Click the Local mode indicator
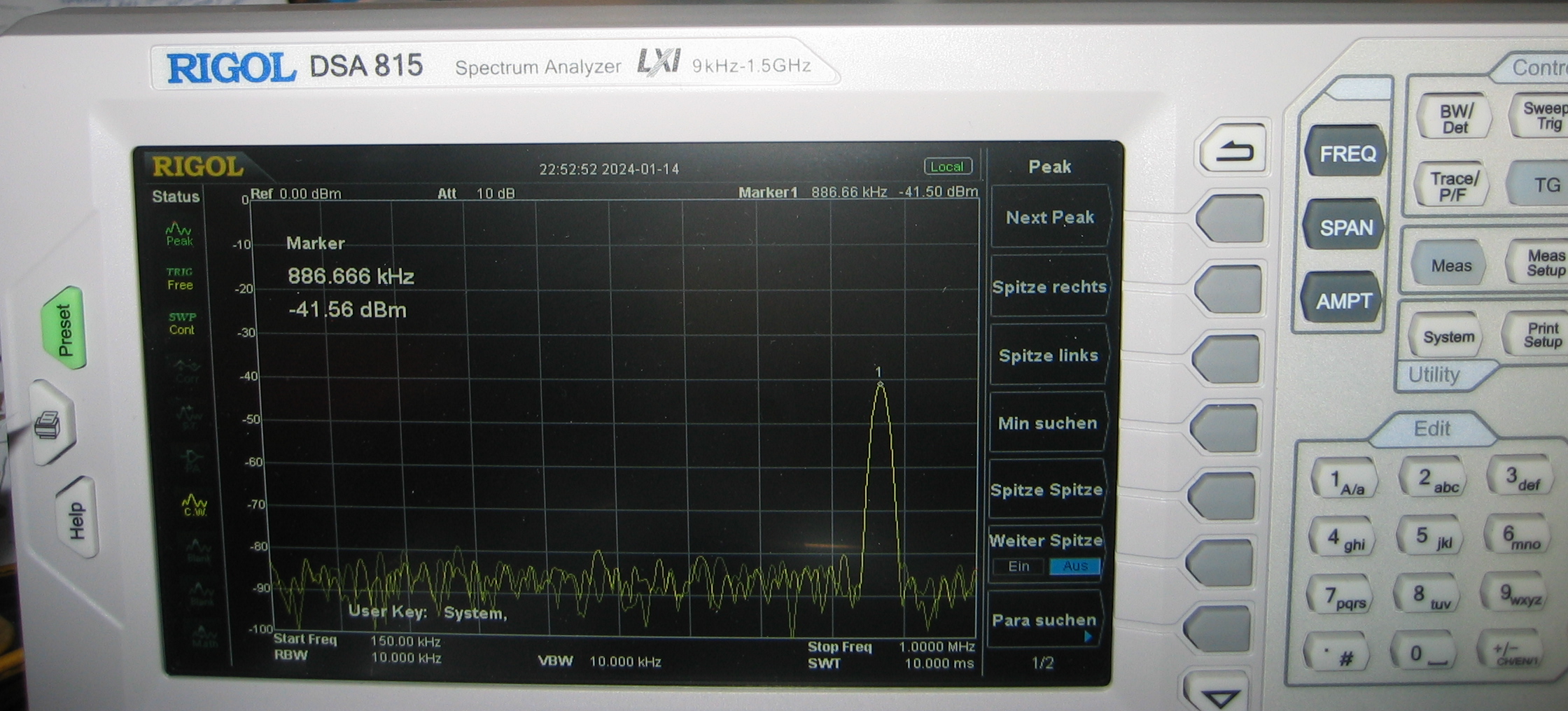This screenshot has height=711, width=1568. [948, 167]
